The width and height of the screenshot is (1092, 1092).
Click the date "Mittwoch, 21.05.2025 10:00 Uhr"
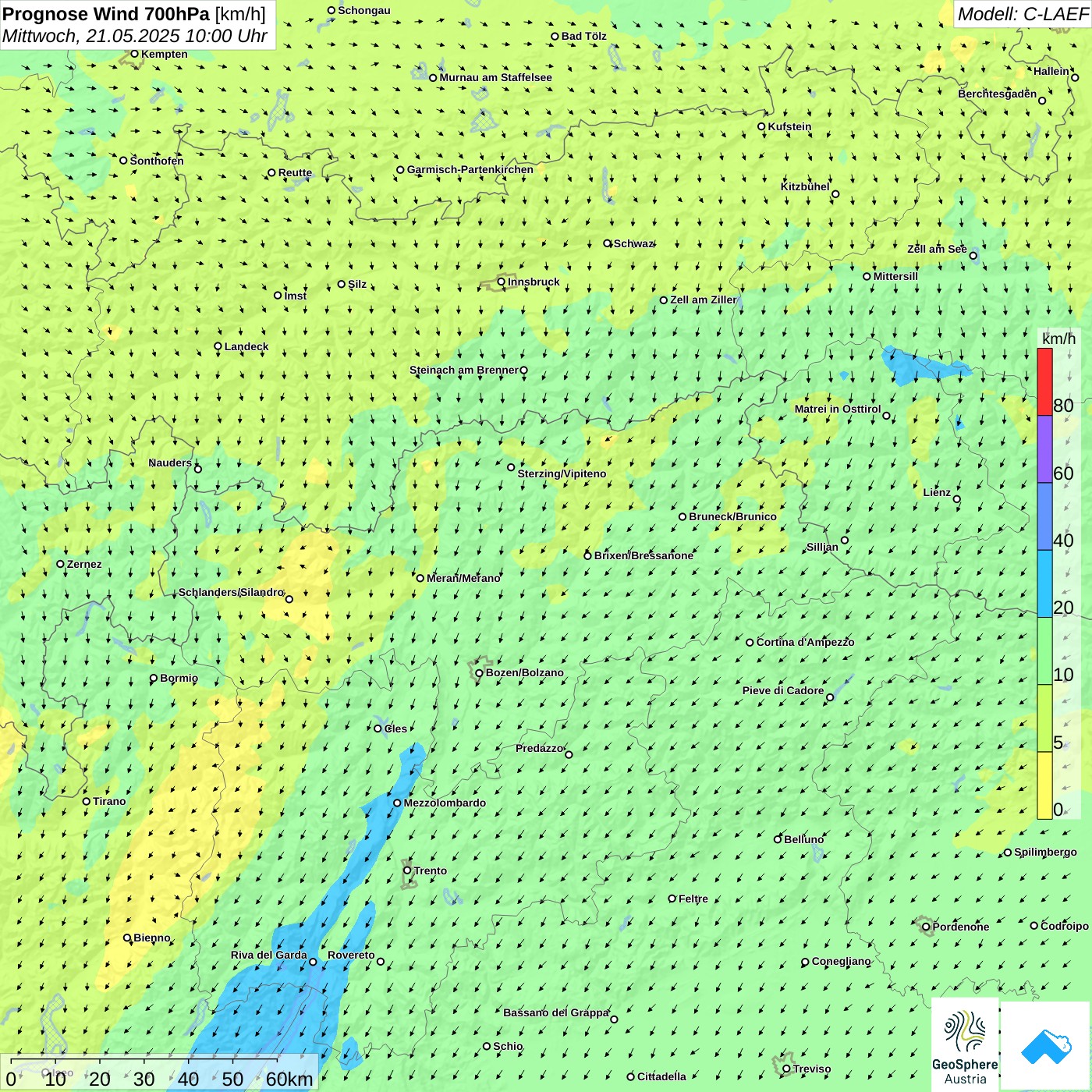135,36
